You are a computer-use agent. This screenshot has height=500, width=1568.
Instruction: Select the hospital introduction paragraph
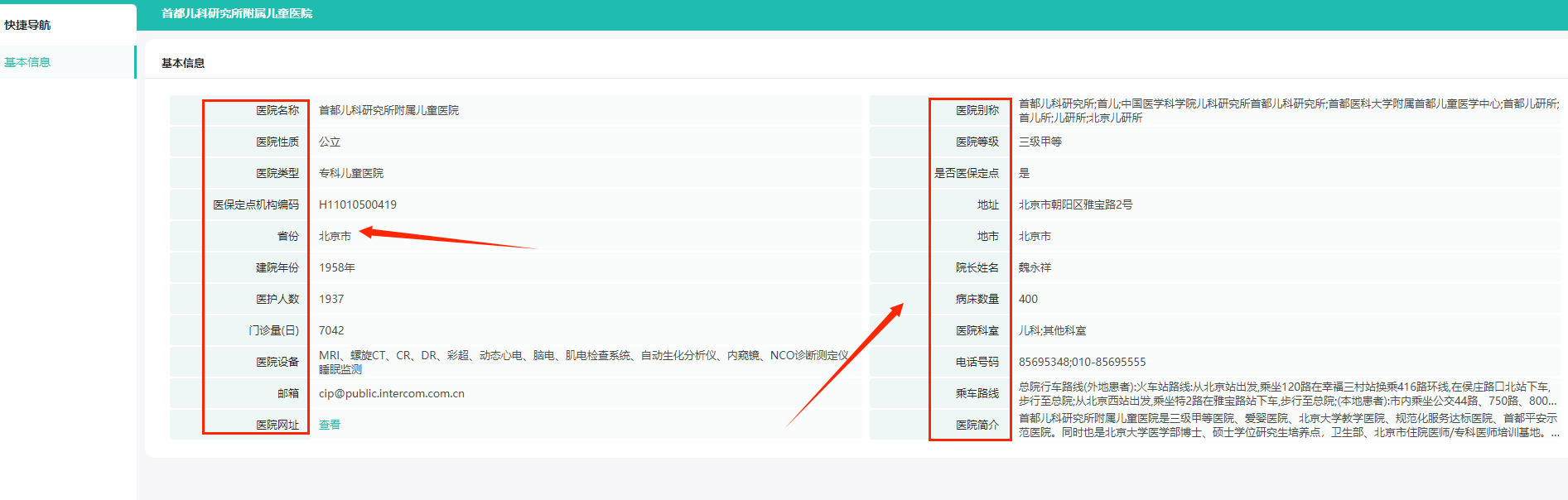click(1289, 425)
